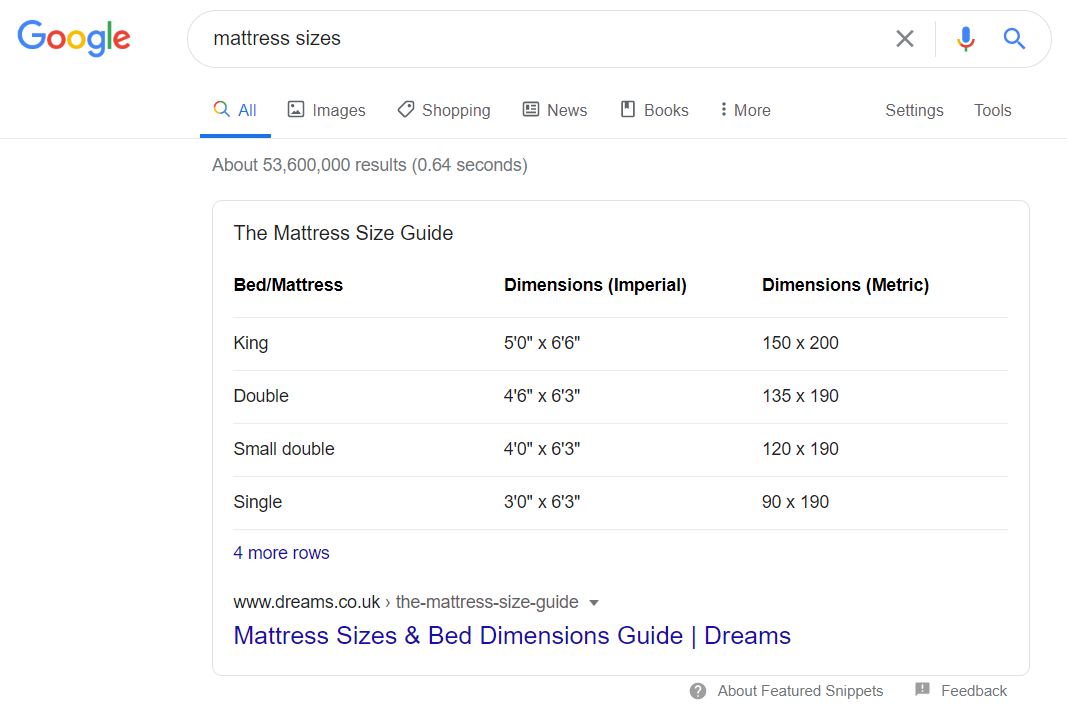Screen dimensions: 1067x718
Task: Select the All results tab
Action: pos(235,110)
